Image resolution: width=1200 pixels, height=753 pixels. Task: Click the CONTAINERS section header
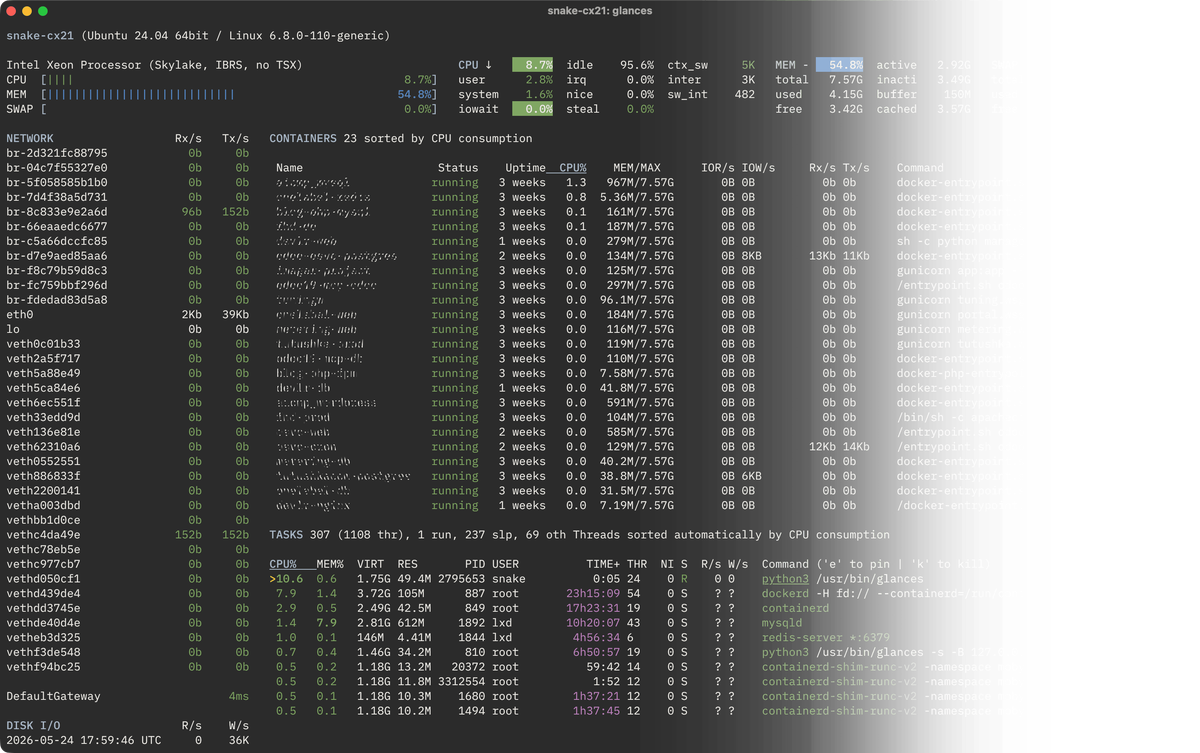(302, 139)
